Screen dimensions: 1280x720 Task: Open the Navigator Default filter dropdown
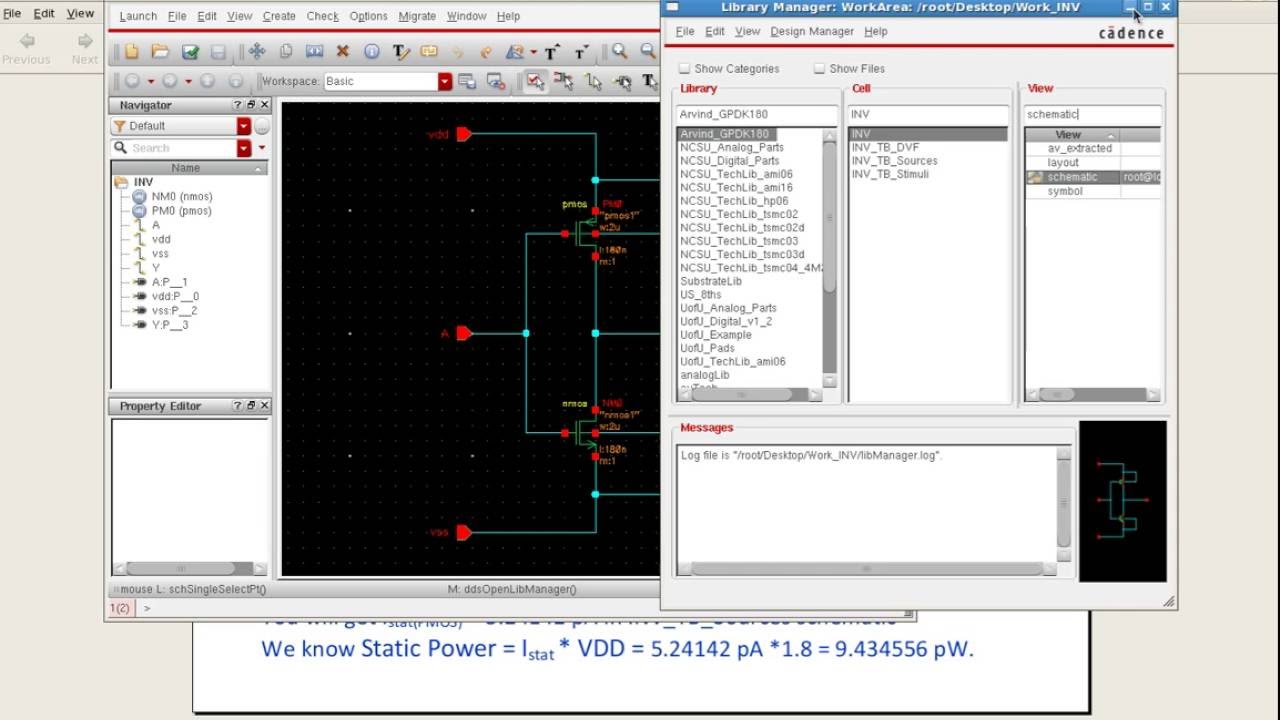pos(243,126)
